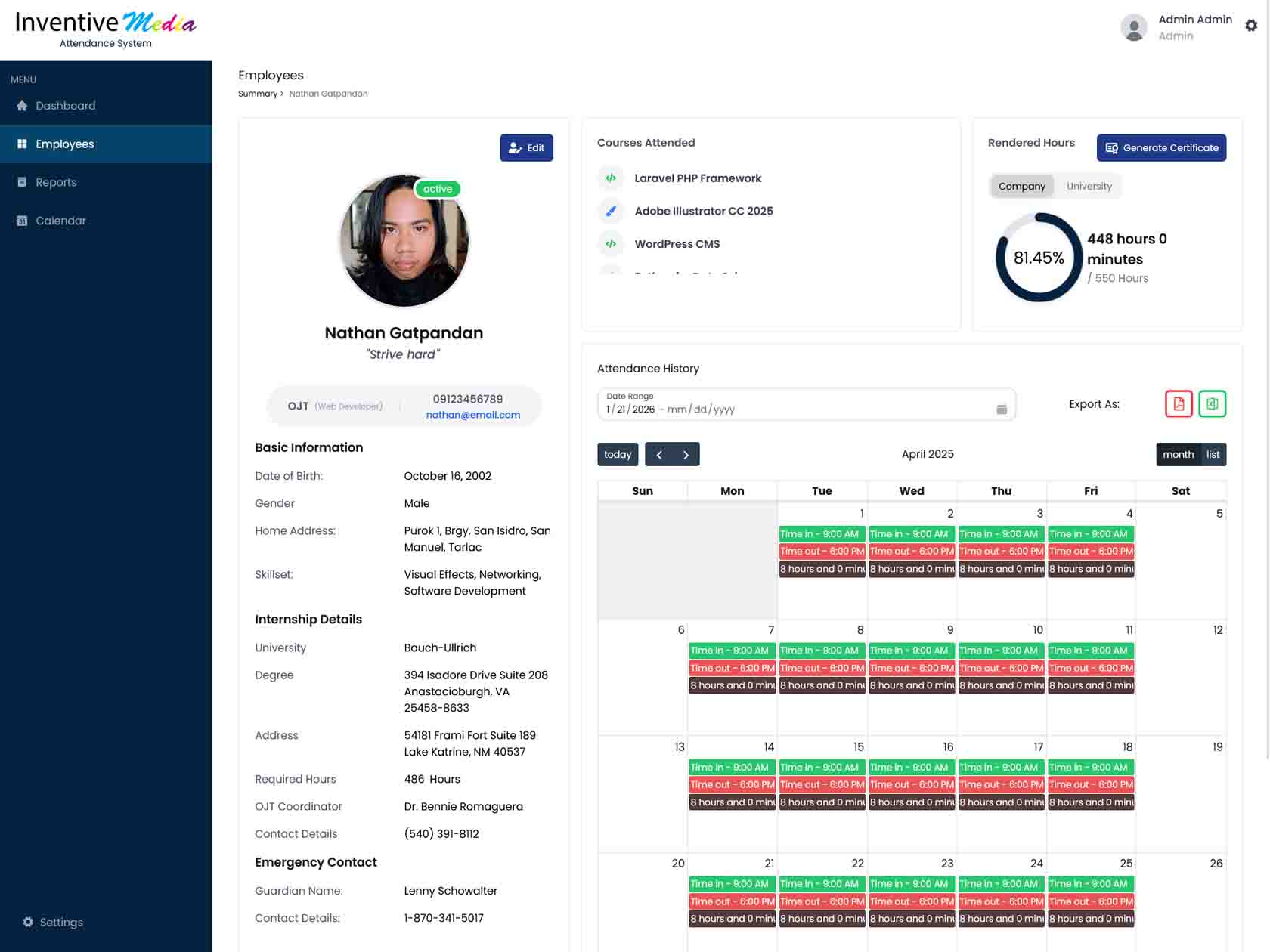
Task: Switch rendered hours to University
Action: click(1089, 186)
